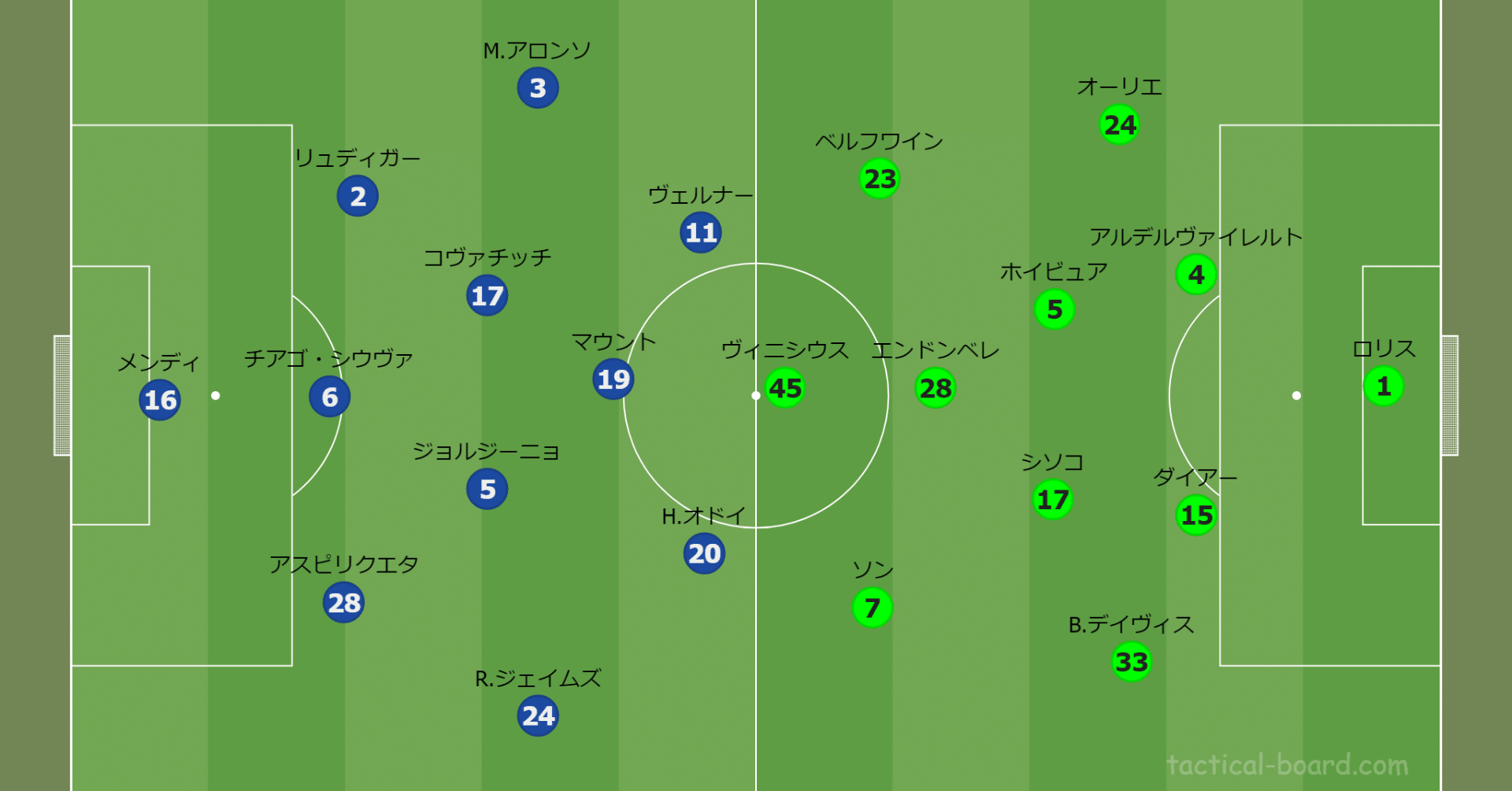The image size is (1512, 791).
Task: Select blue goalkeeper marker 16
Action: coord(160,400)
